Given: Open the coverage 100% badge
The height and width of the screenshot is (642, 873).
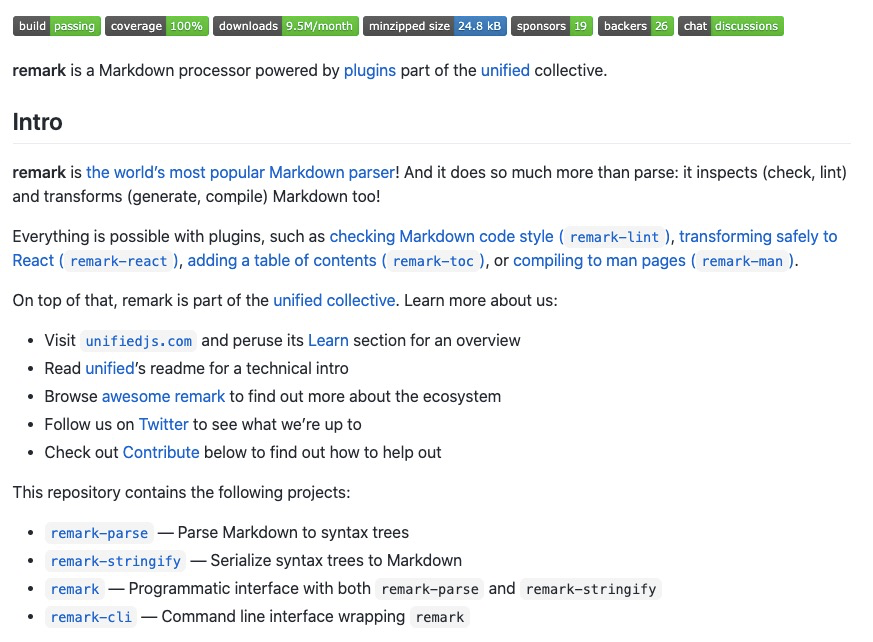Looking at the screenshot, I should point(157,26).
